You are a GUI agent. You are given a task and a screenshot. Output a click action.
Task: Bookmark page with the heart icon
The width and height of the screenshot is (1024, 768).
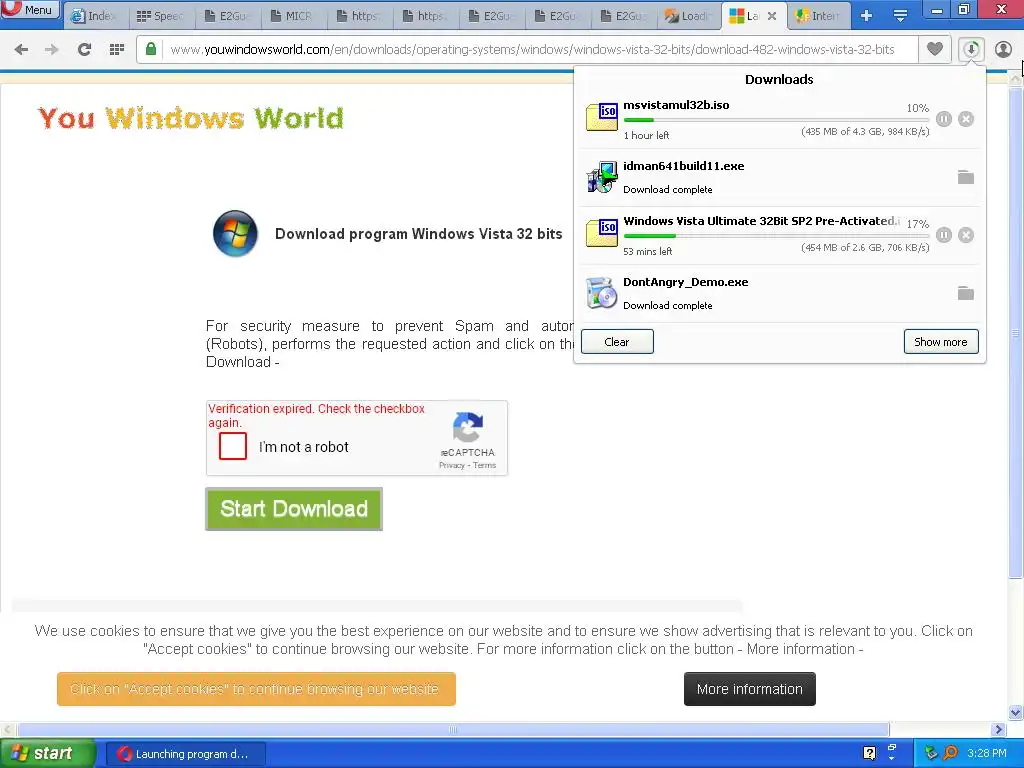935,49
